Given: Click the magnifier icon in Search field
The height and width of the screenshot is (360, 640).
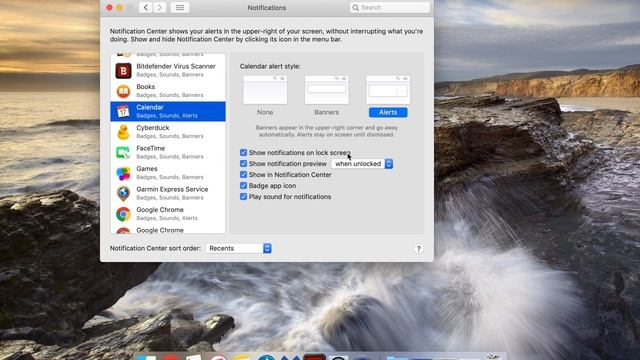Looking at the screenshot, I should pos(356,7).
